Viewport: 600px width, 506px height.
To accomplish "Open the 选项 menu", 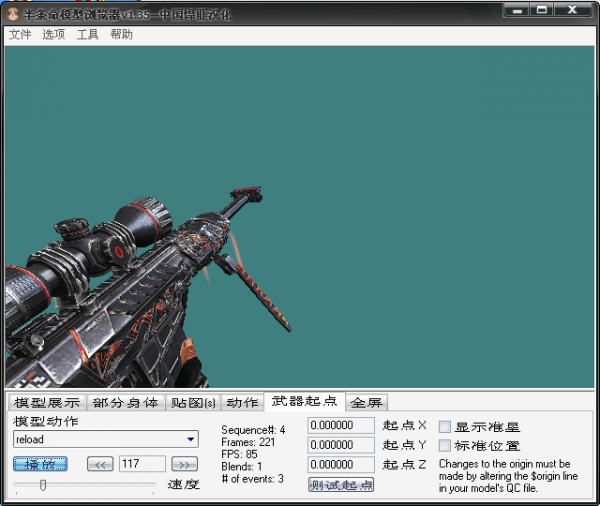I will click(54, 34).
